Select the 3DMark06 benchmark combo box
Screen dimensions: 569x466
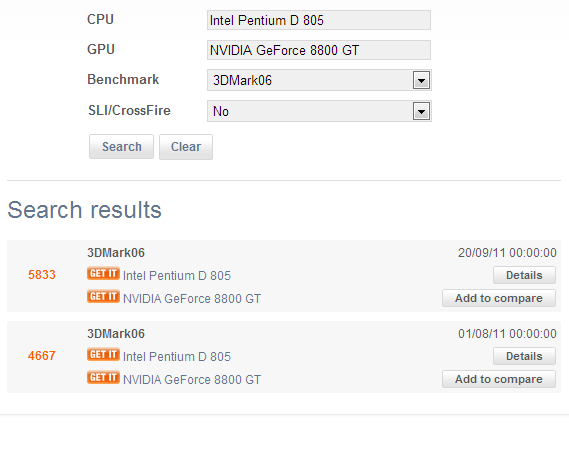click(319, 80)
